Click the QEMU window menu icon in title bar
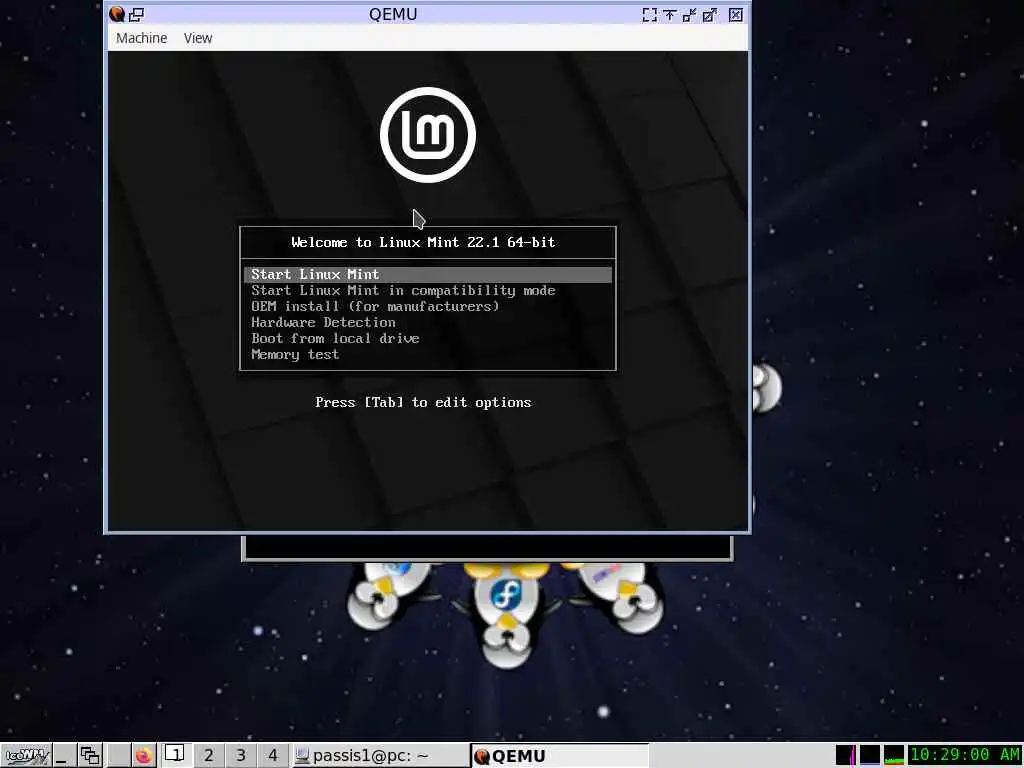This screenshot has height=768, width=1024. coord(118,14)
